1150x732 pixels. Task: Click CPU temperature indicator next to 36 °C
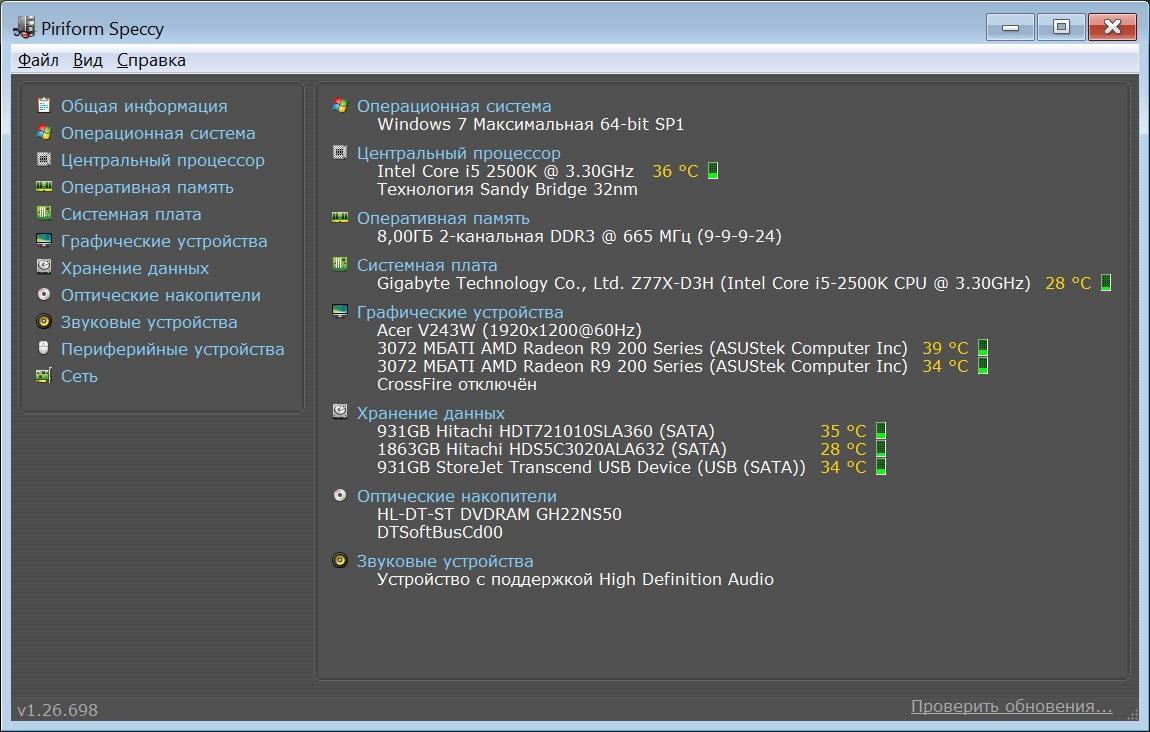[x=713, y=171]
